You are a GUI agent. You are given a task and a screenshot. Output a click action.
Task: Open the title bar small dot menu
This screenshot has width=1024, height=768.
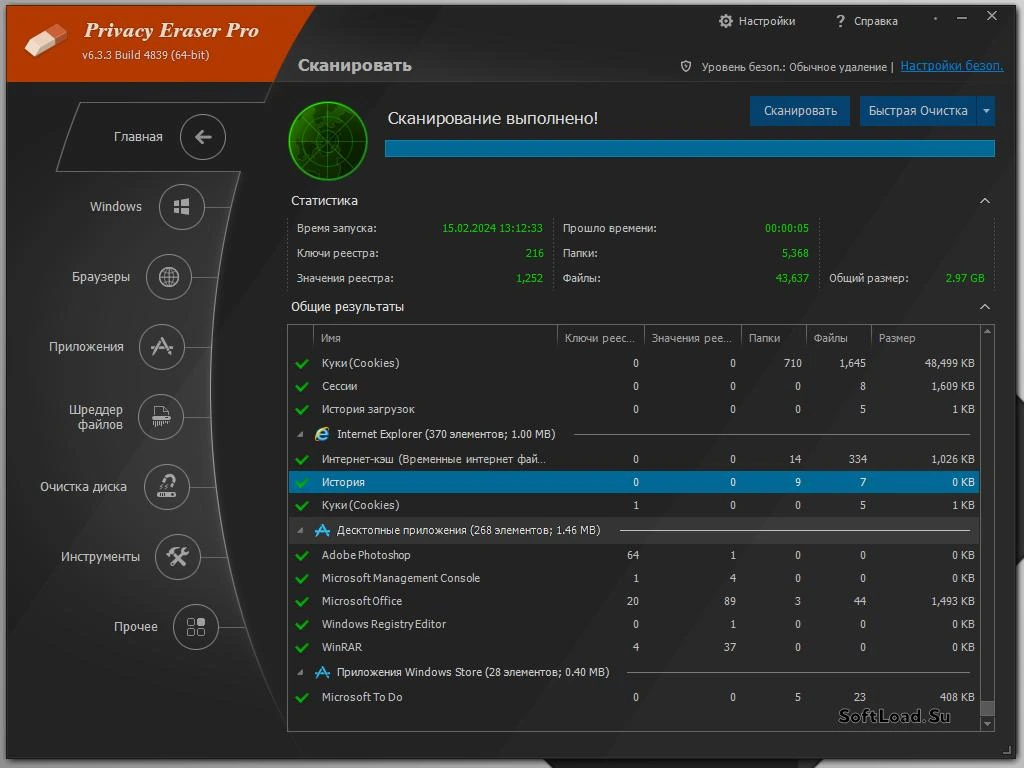pos(936,18)
